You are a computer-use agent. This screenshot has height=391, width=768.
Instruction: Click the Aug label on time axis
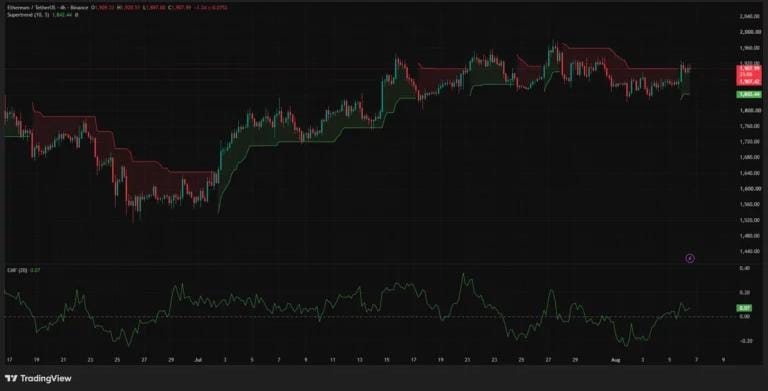click(616, 360)
